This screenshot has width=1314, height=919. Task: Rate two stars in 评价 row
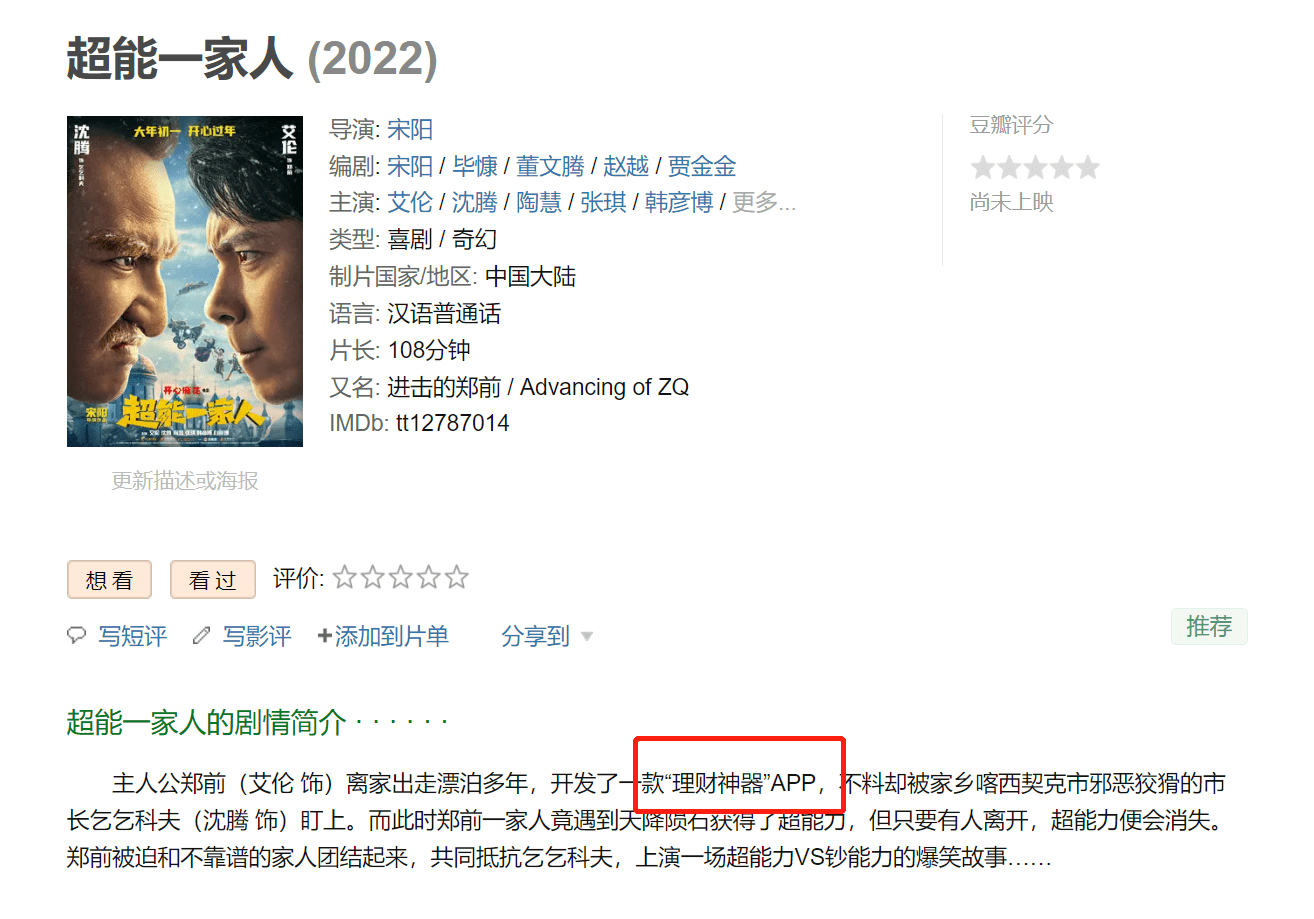coord(372,577)
